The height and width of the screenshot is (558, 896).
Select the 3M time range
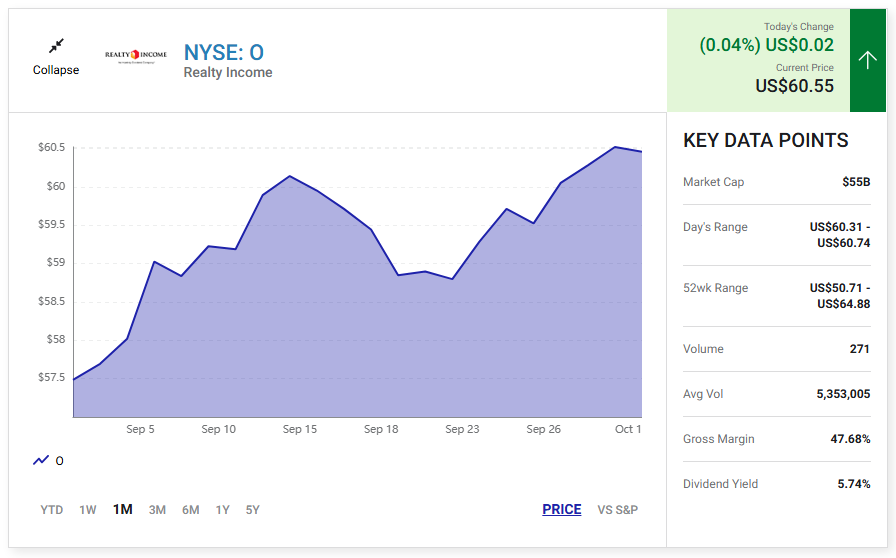pyautogui.click(x=157, y=509)
